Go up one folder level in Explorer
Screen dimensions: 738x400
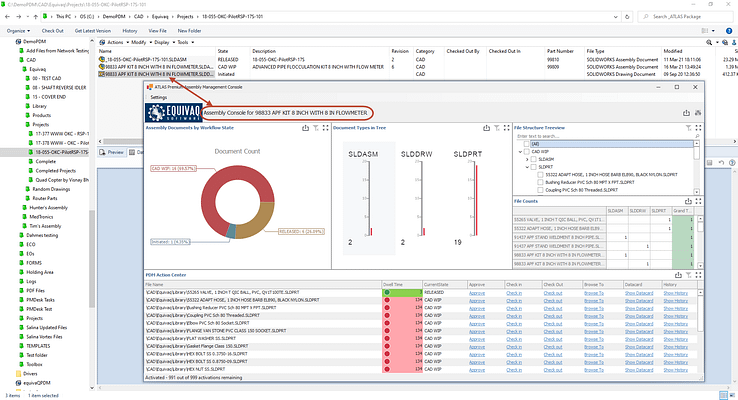click(x=36, y=16)
